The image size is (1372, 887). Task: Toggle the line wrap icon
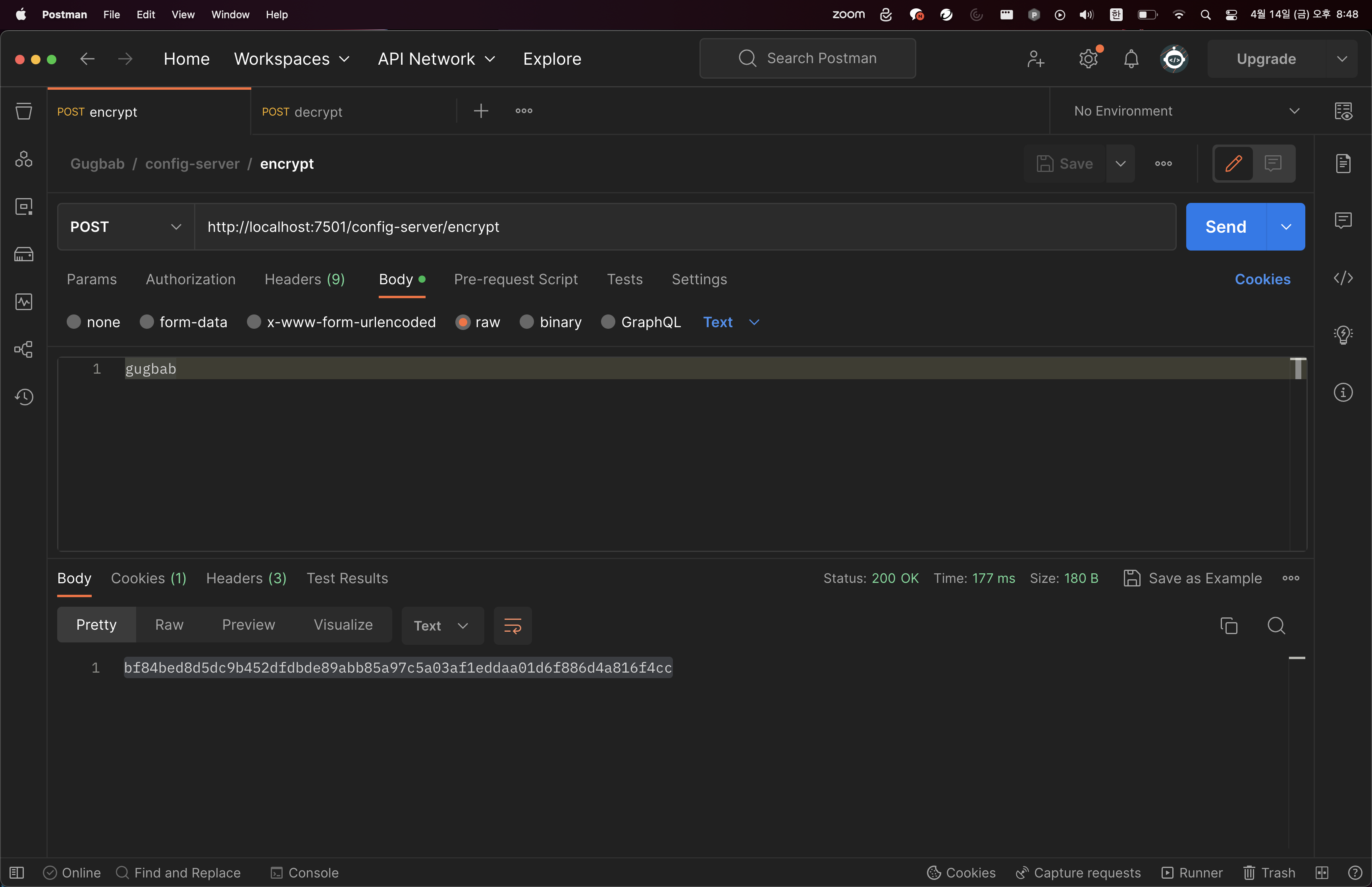pyautogui.click(x=513, y=625)
